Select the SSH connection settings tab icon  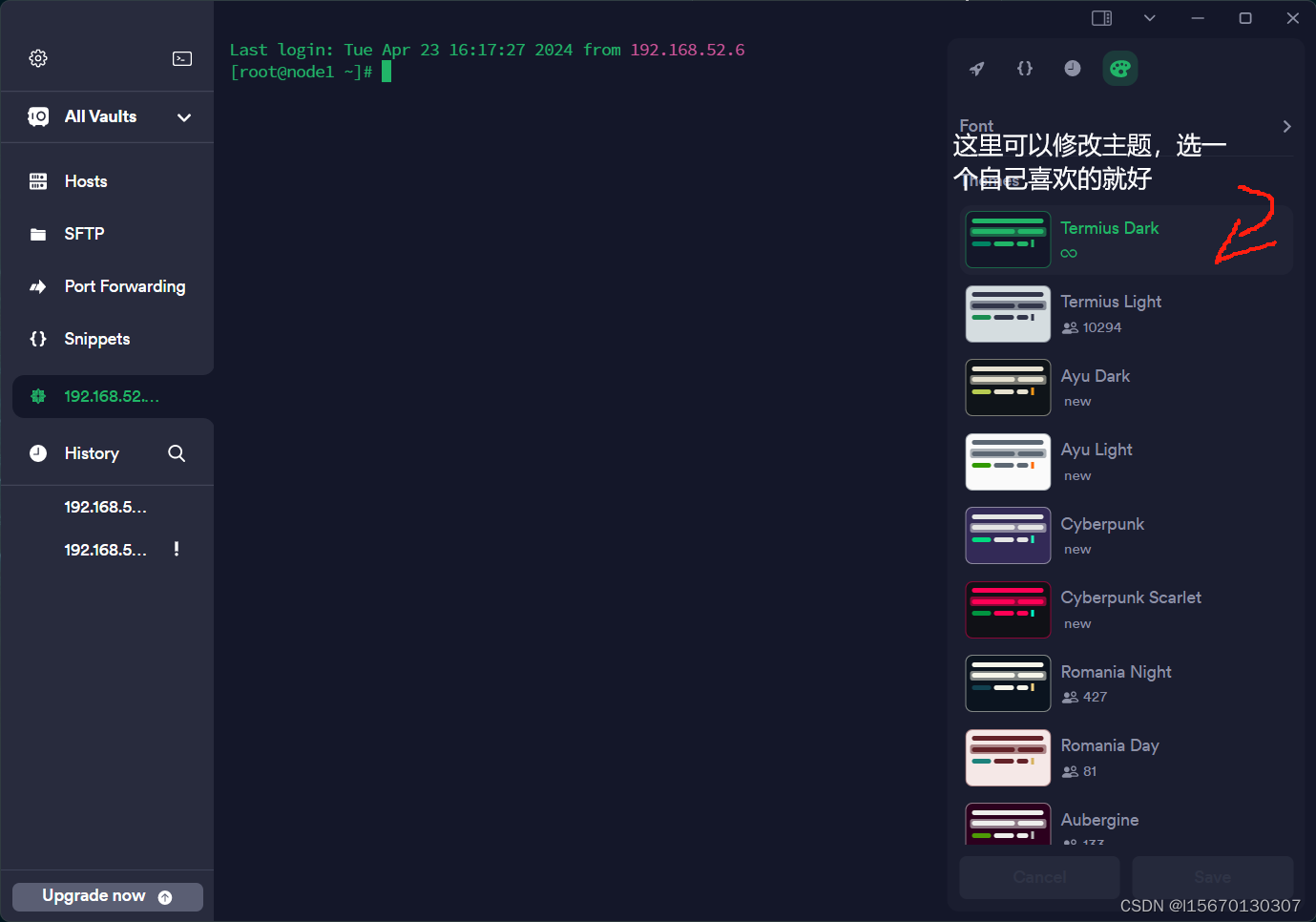(x=976, y=68)
